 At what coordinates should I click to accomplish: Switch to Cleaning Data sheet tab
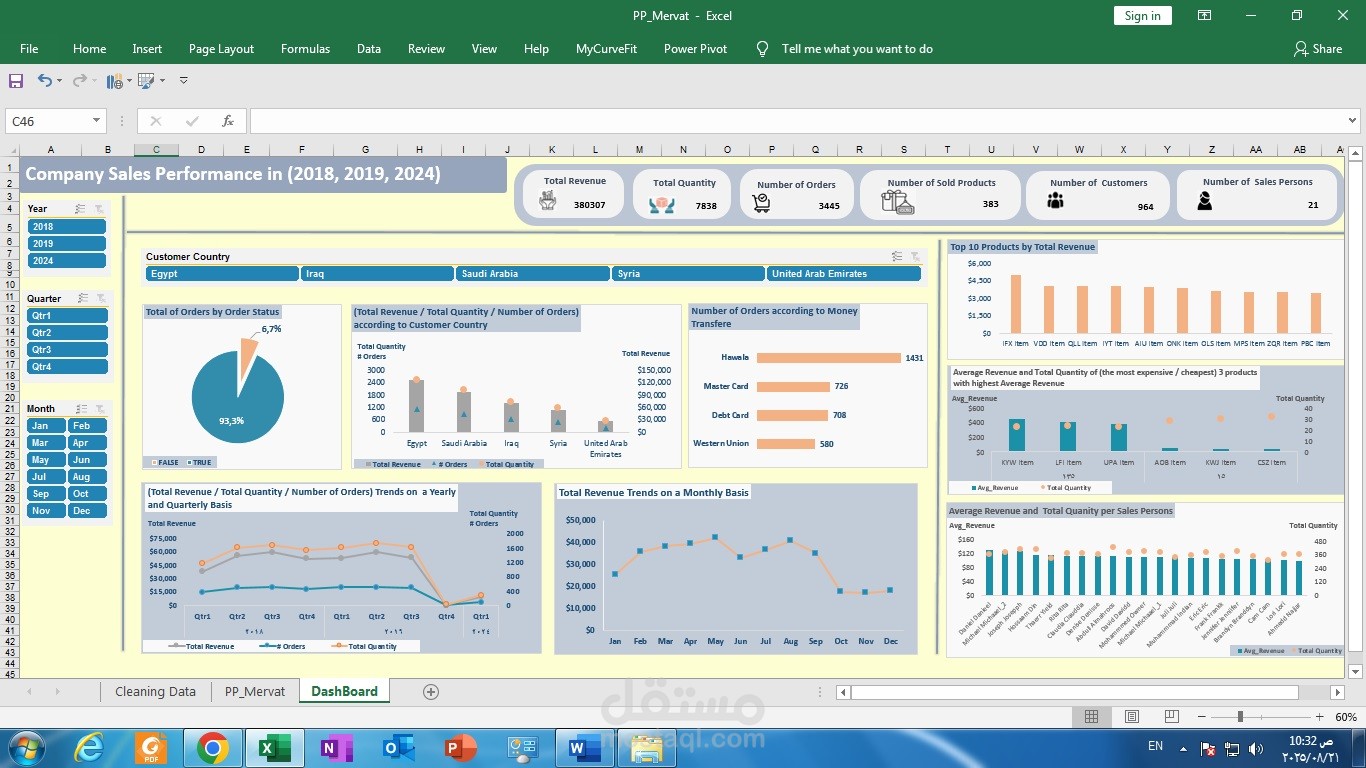tap(155, 691)
